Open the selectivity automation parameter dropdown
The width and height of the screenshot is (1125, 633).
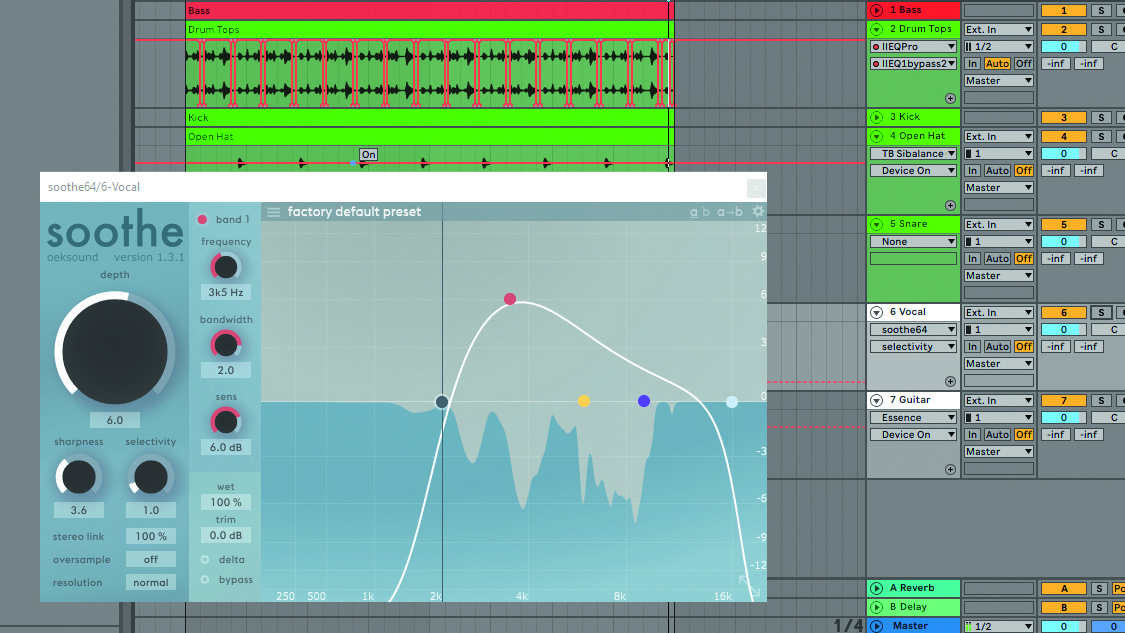coord(913,347)
